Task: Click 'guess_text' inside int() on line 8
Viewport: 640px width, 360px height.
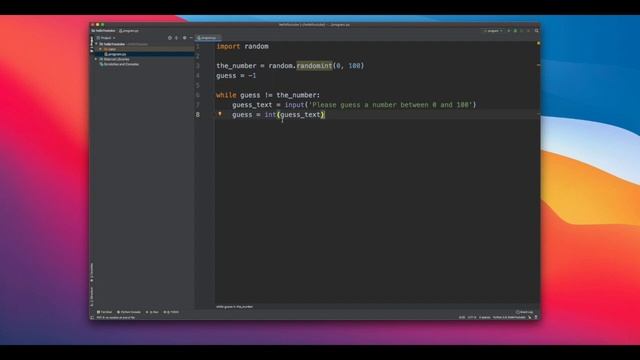Action: 301,115
